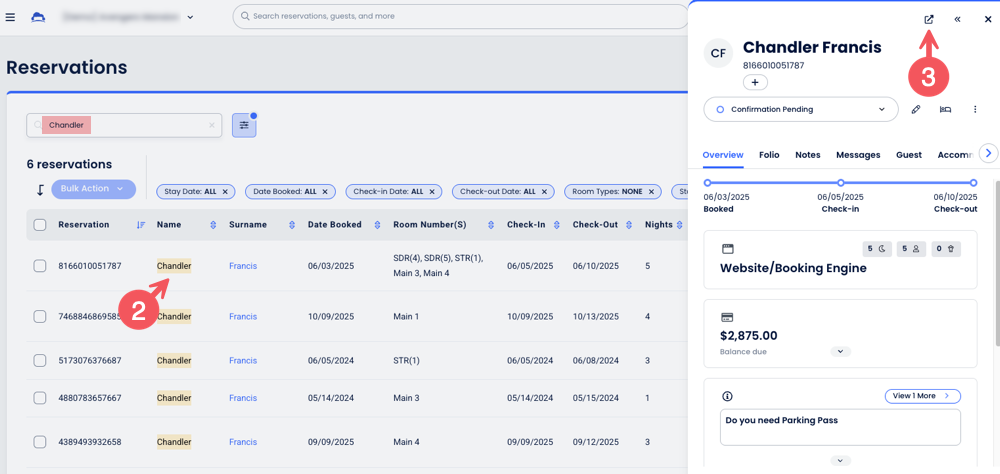Click the bed room assignment icon
Screen dimensions: 1000x474
945,110
